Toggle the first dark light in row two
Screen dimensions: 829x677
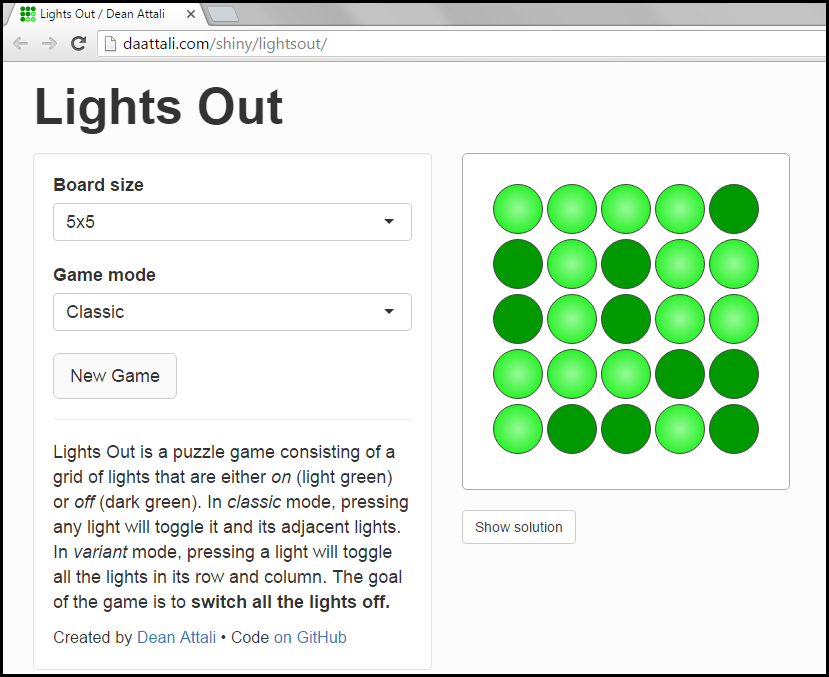(x=517, y=264)
